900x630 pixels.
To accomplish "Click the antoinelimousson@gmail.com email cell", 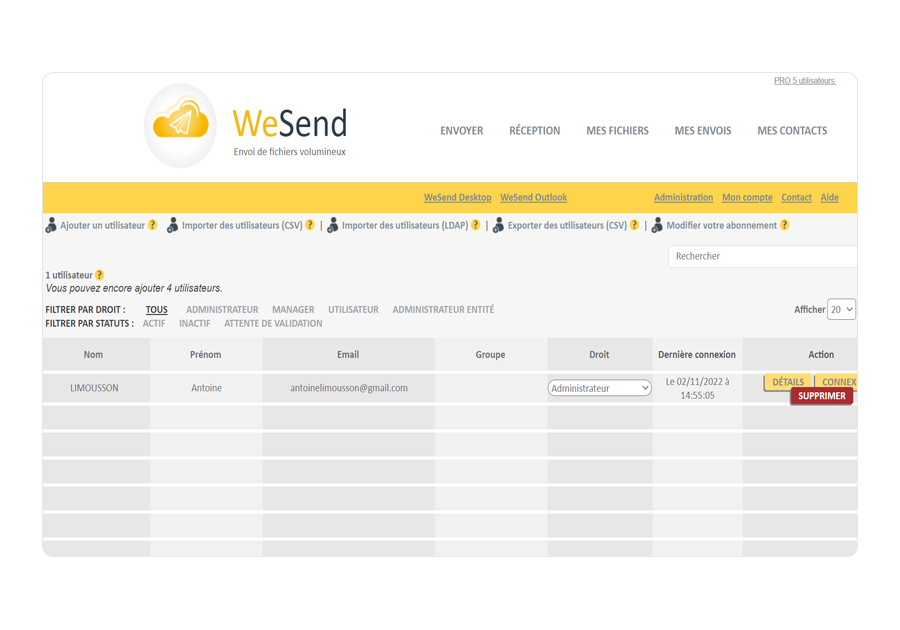I will 349,388.
